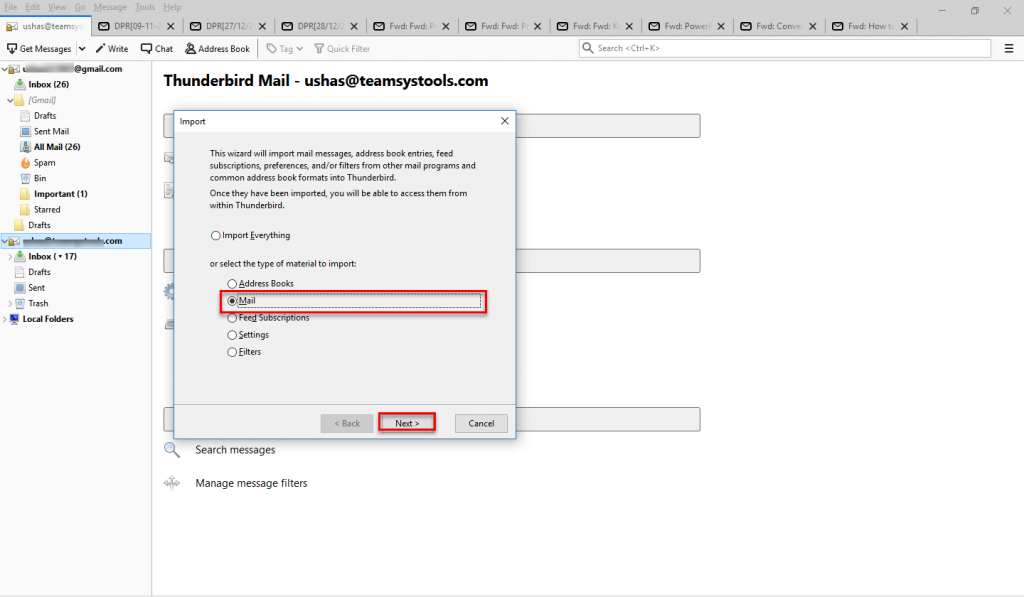
Task: Open the Tag dropdown
Action: [x=285, y=48]
